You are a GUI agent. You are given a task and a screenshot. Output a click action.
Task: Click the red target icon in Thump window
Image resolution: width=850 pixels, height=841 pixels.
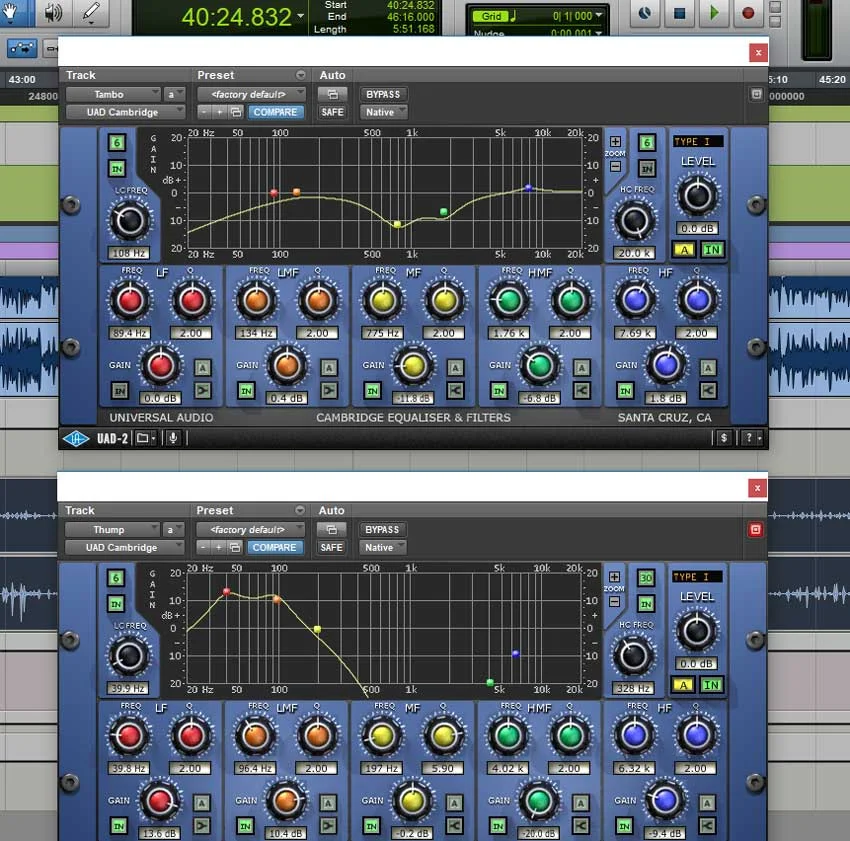tap(755, 530)
